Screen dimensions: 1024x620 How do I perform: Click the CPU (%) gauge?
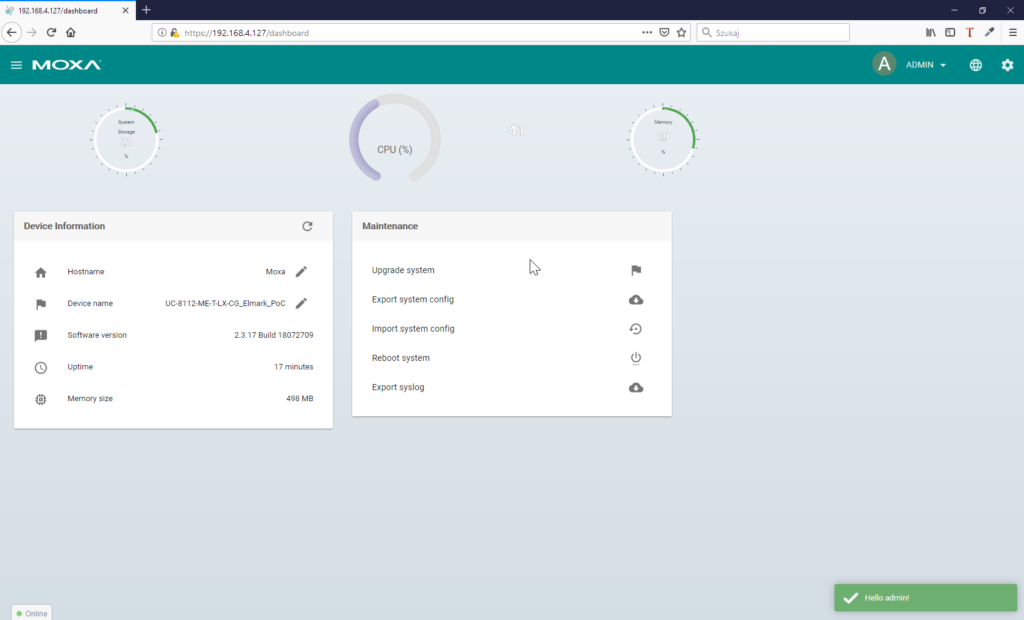point(394,140)
